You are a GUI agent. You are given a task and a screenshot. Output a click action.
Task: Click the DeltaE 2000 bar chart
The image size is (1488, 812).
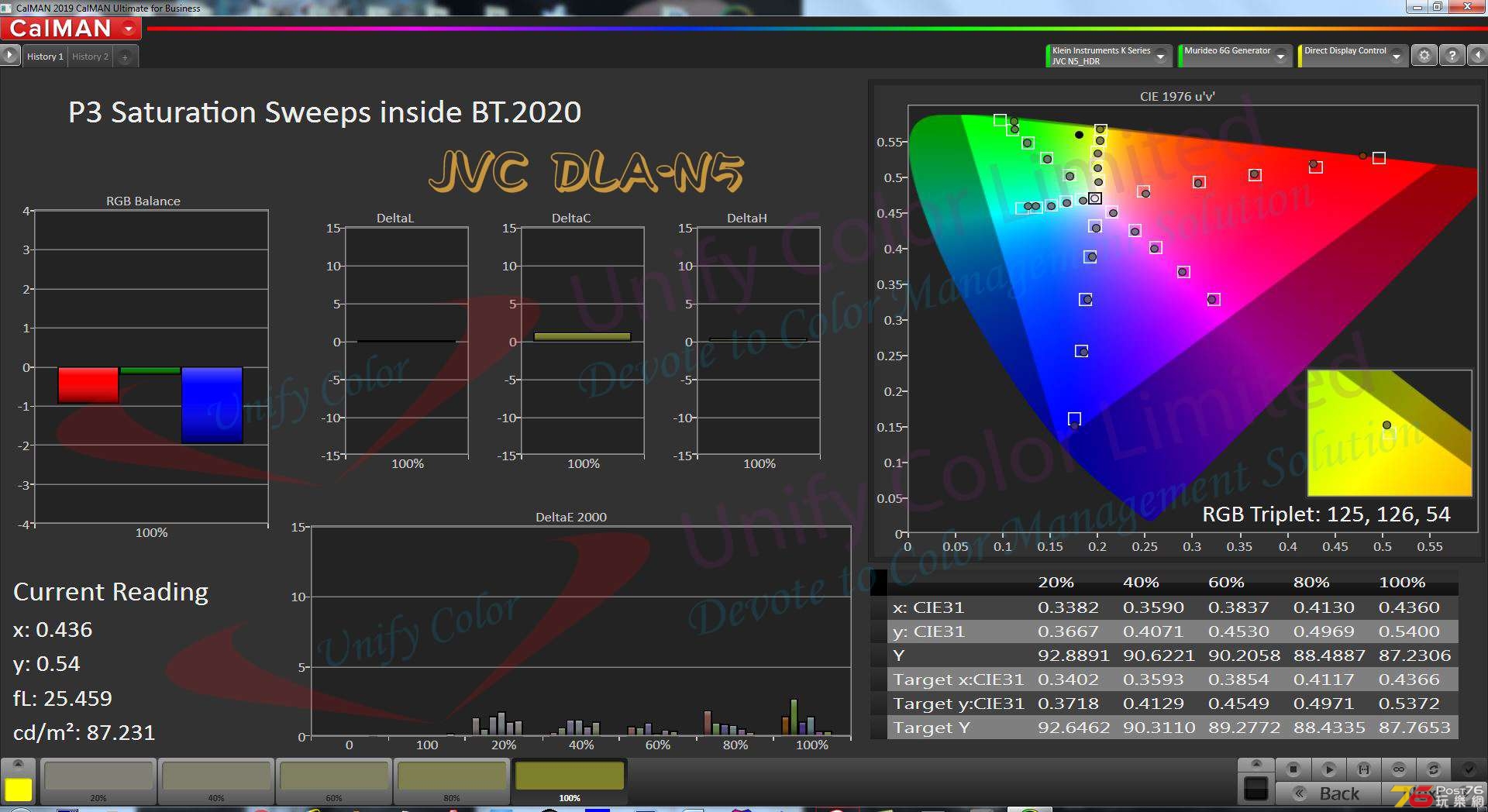pos(580,631)
